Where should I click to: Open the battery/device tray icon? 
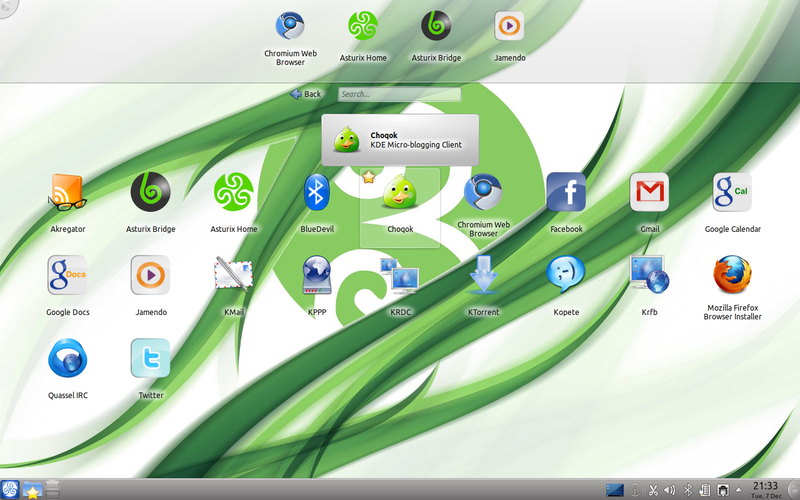(x=705, y=490)
